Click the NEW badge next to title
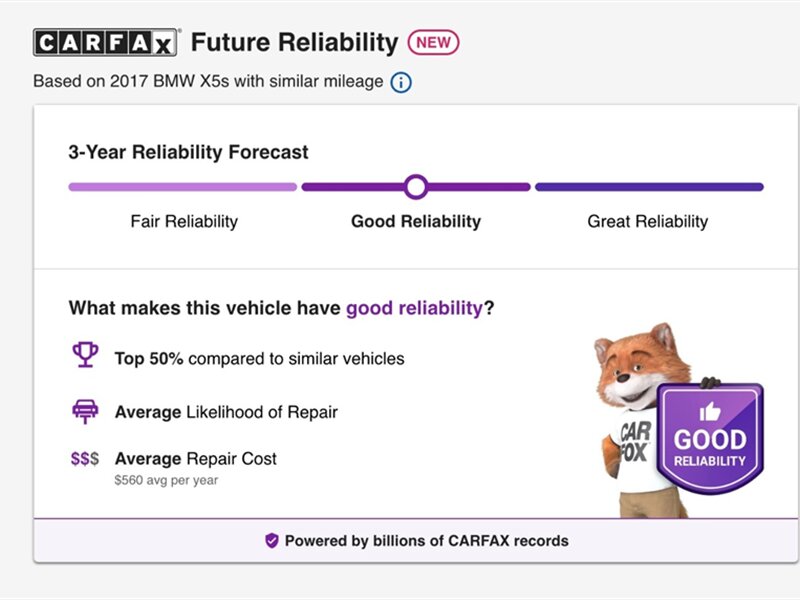Image resolution: width=800 pixels, height=600 pixels. pyautogui.click(x=433, y=43)
